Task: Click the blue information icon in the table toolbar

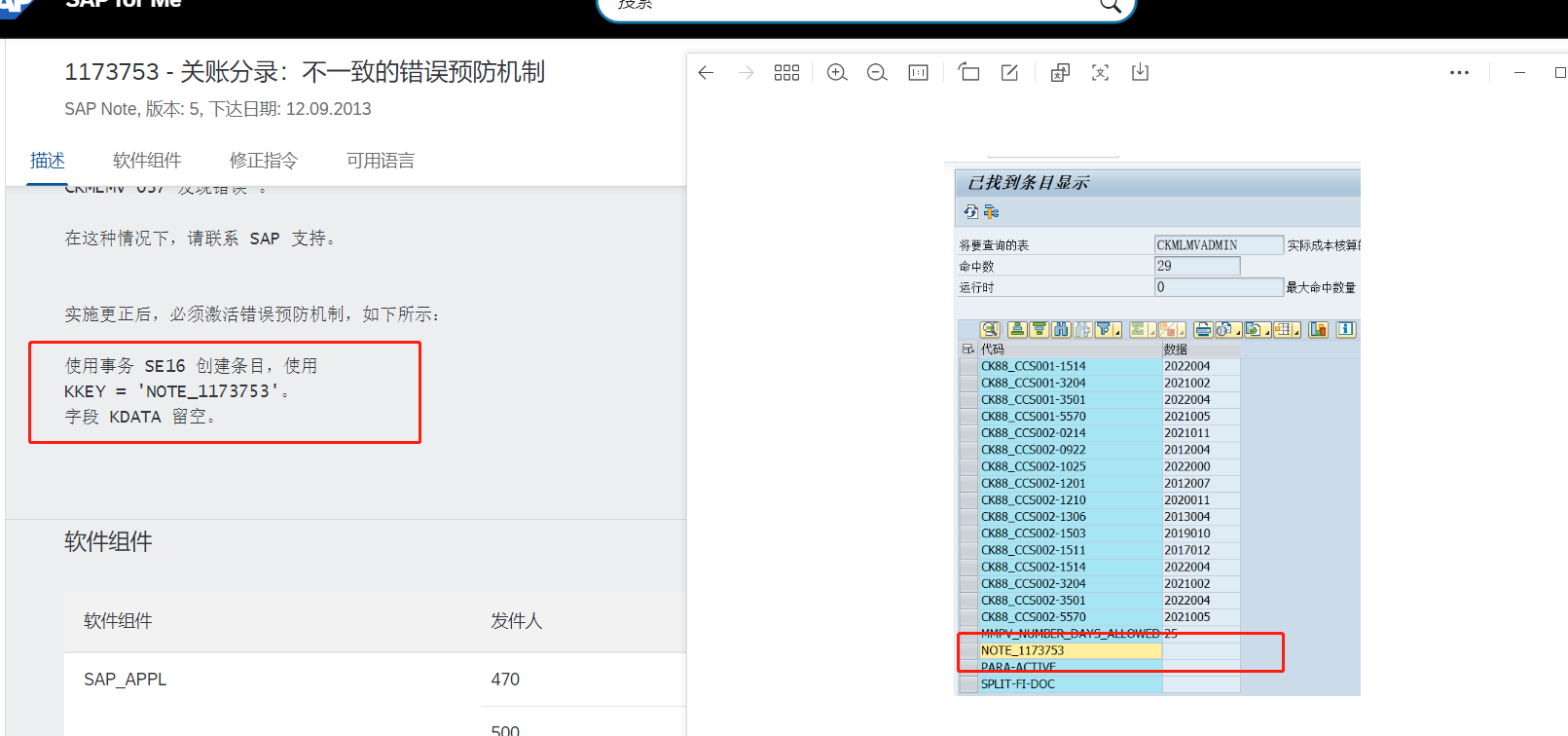Action: click(1346, 330)
